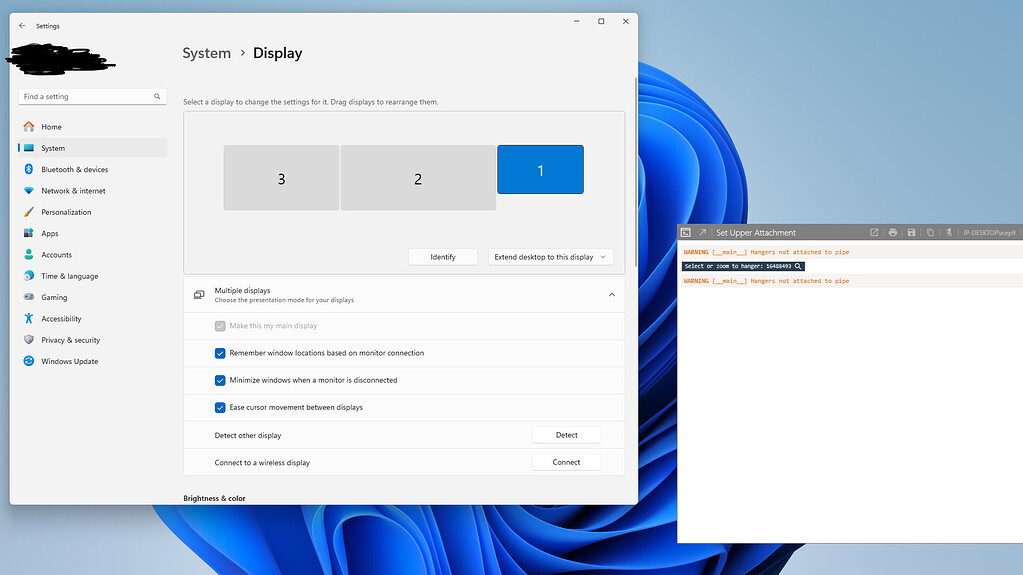
Task: Toggle Remember window locations checkbox
Action: pyautogui.click(x=220, y=353)
